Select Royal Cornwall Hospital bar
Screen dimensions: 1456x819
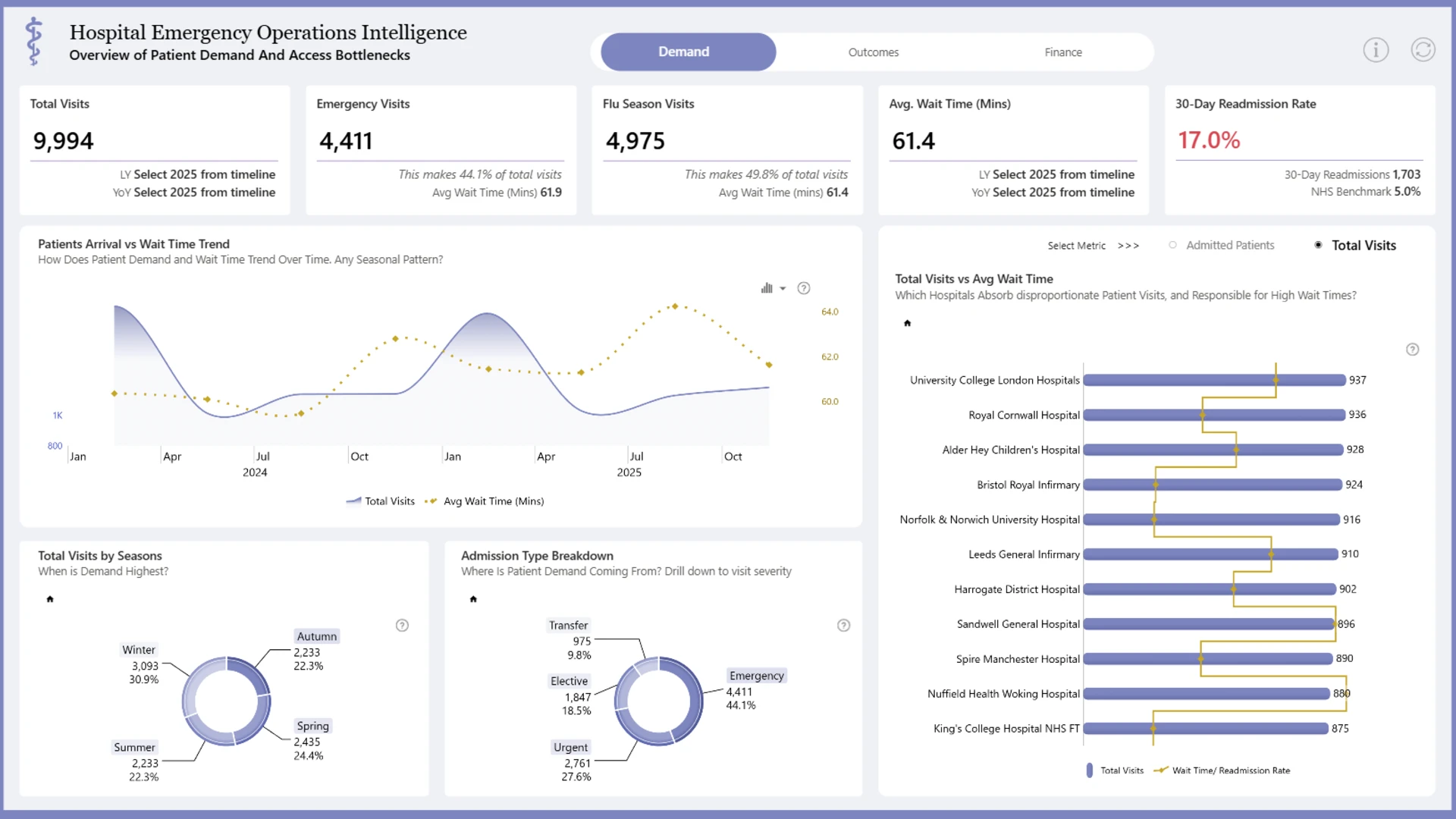point(1215,415)
